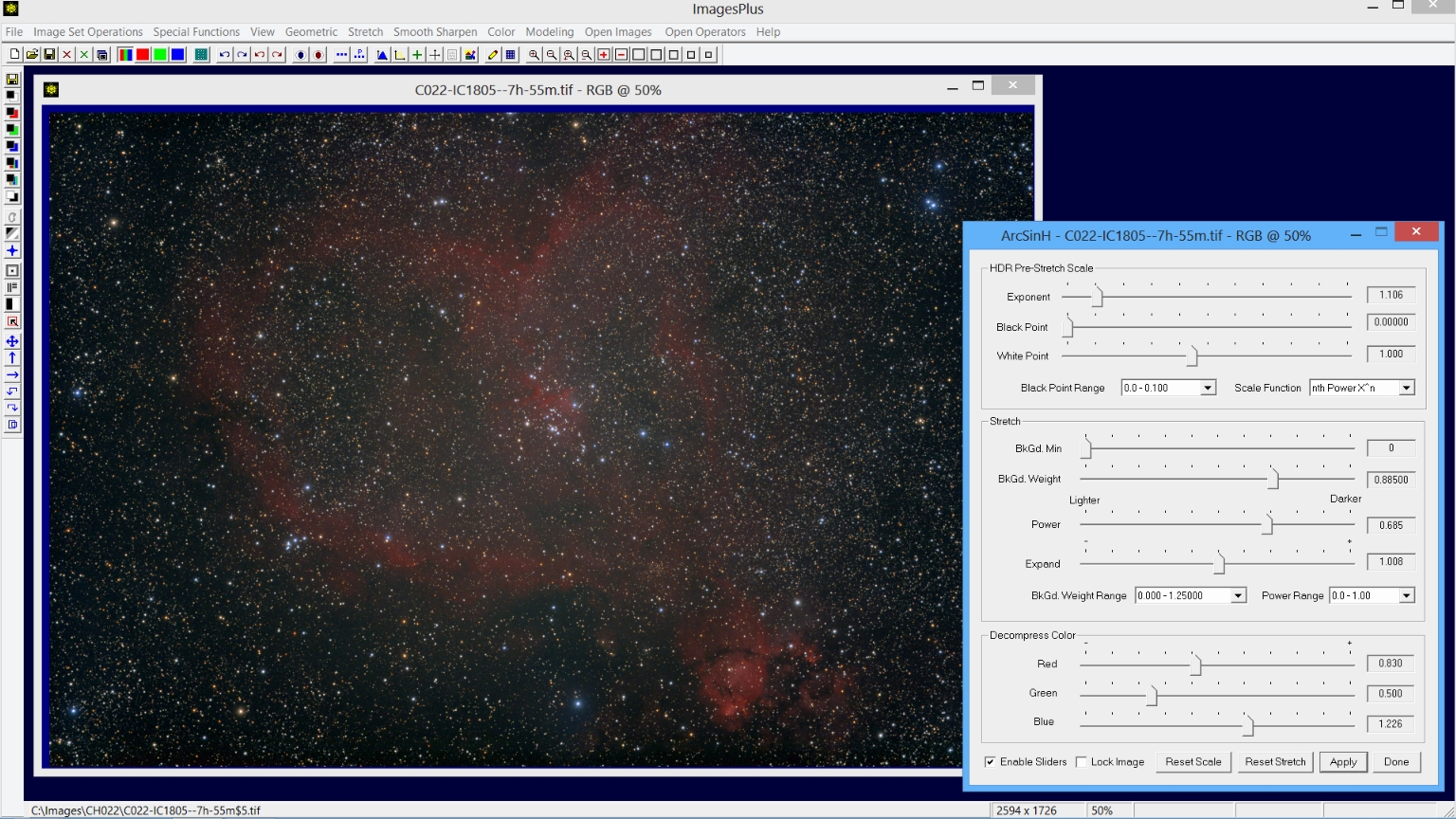Image resolution: width=1456 pixels, height=819 pixels.
Task: Click the yellow pencil toolbar icon
Action: click(x=493, y=55)
